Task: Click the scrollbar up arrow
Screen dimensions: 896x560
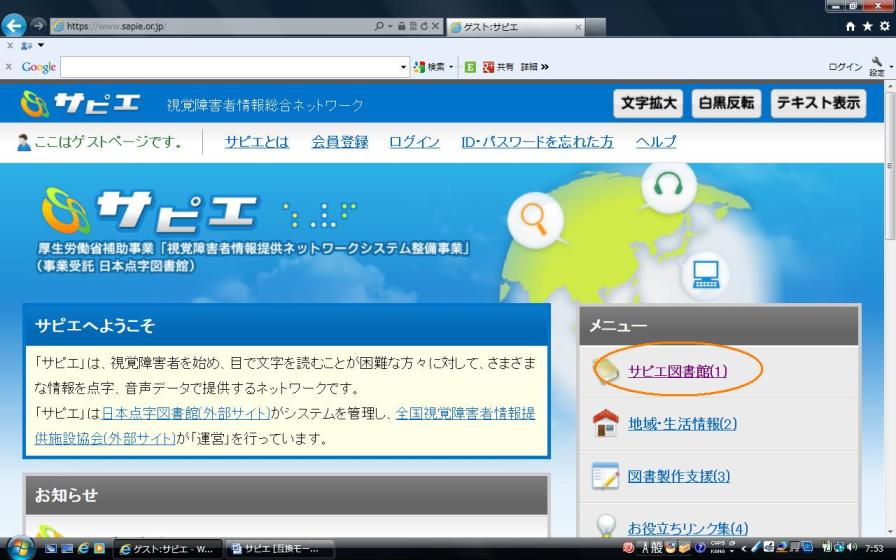Action: click(x=890, y=87)
